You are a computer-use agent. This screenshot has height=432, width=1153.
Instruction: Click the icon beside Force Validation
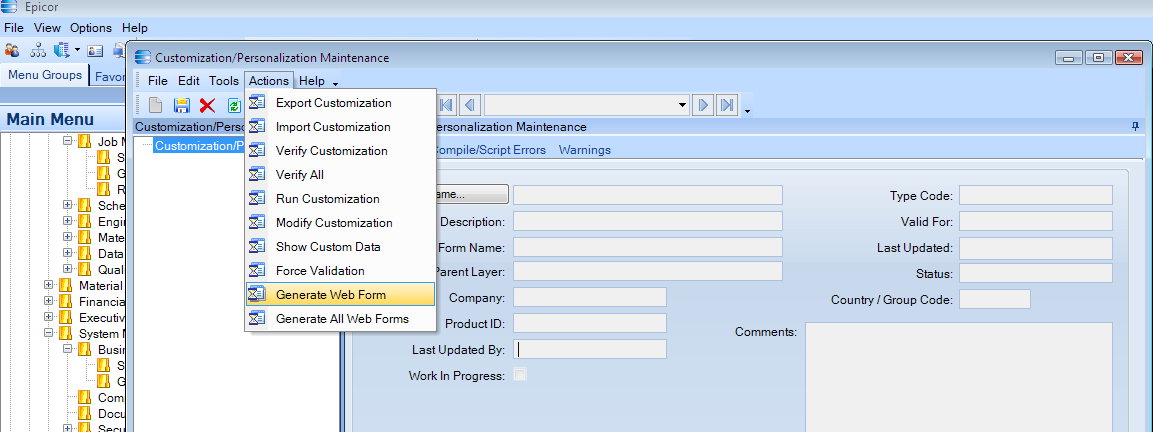tap(257, 270)
